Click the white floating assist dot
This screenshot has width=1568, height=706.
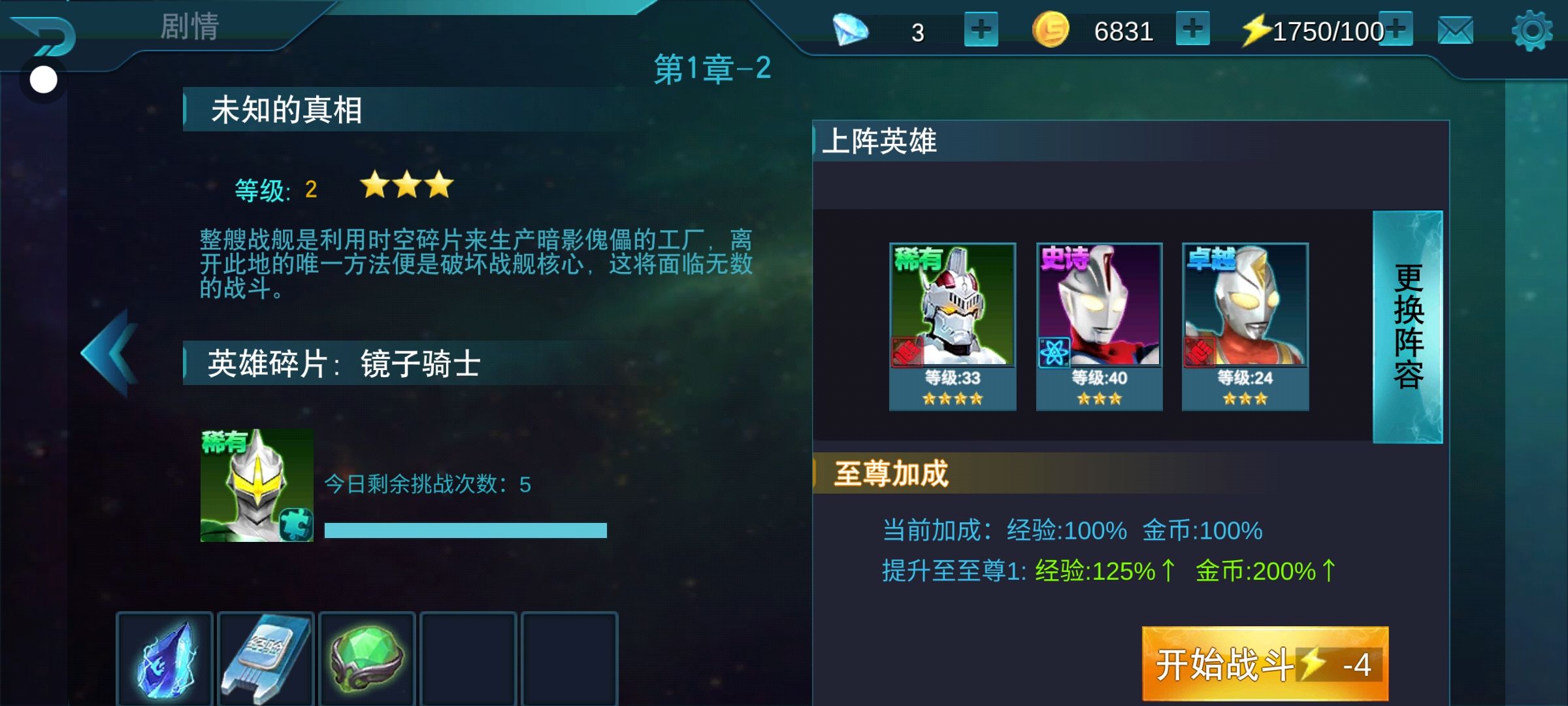[44, 80]
